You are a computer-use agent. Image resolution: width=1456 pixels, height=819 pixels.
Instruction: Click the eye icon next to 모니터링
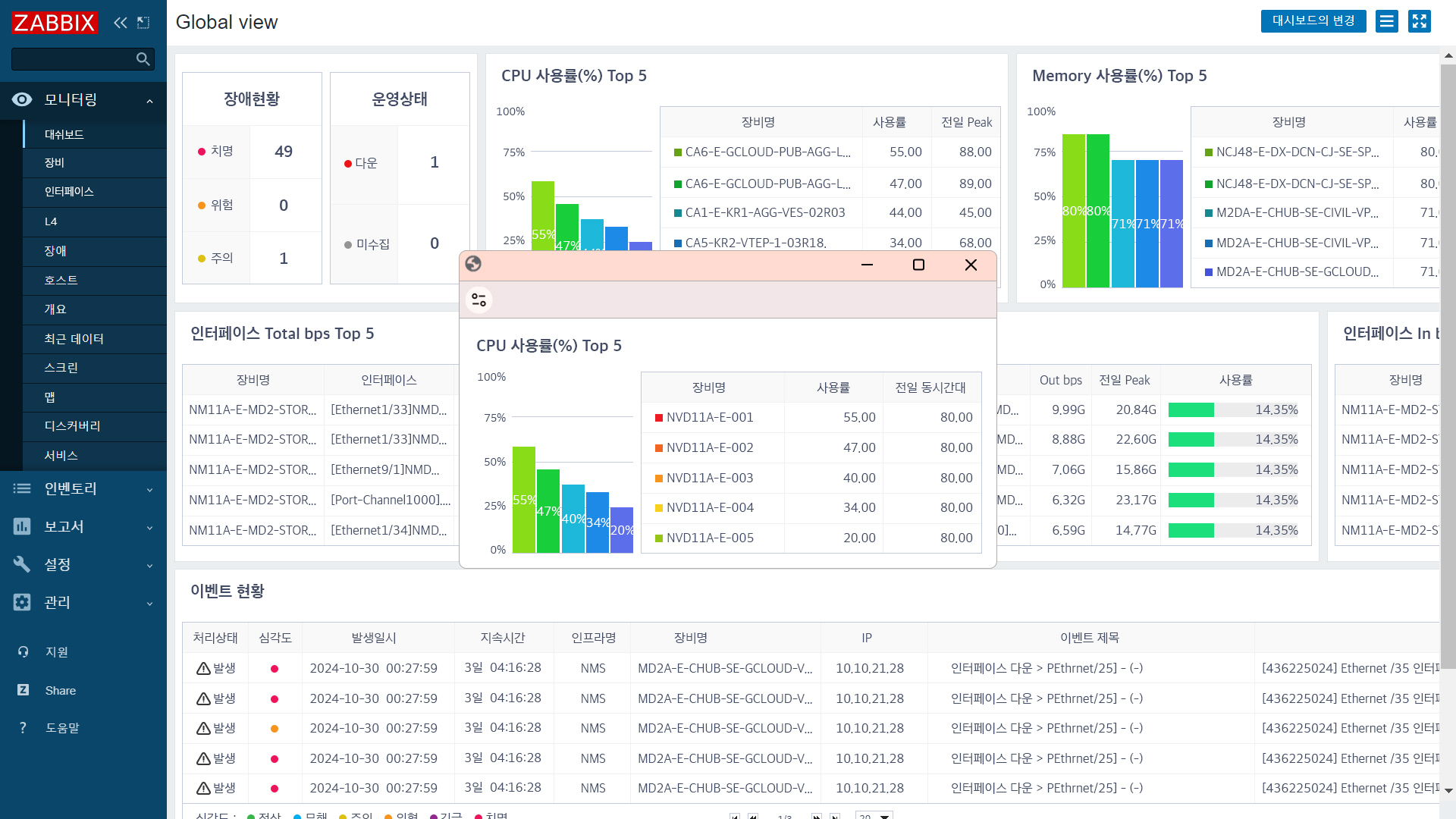pyautogui.click(x=22, y=99)
